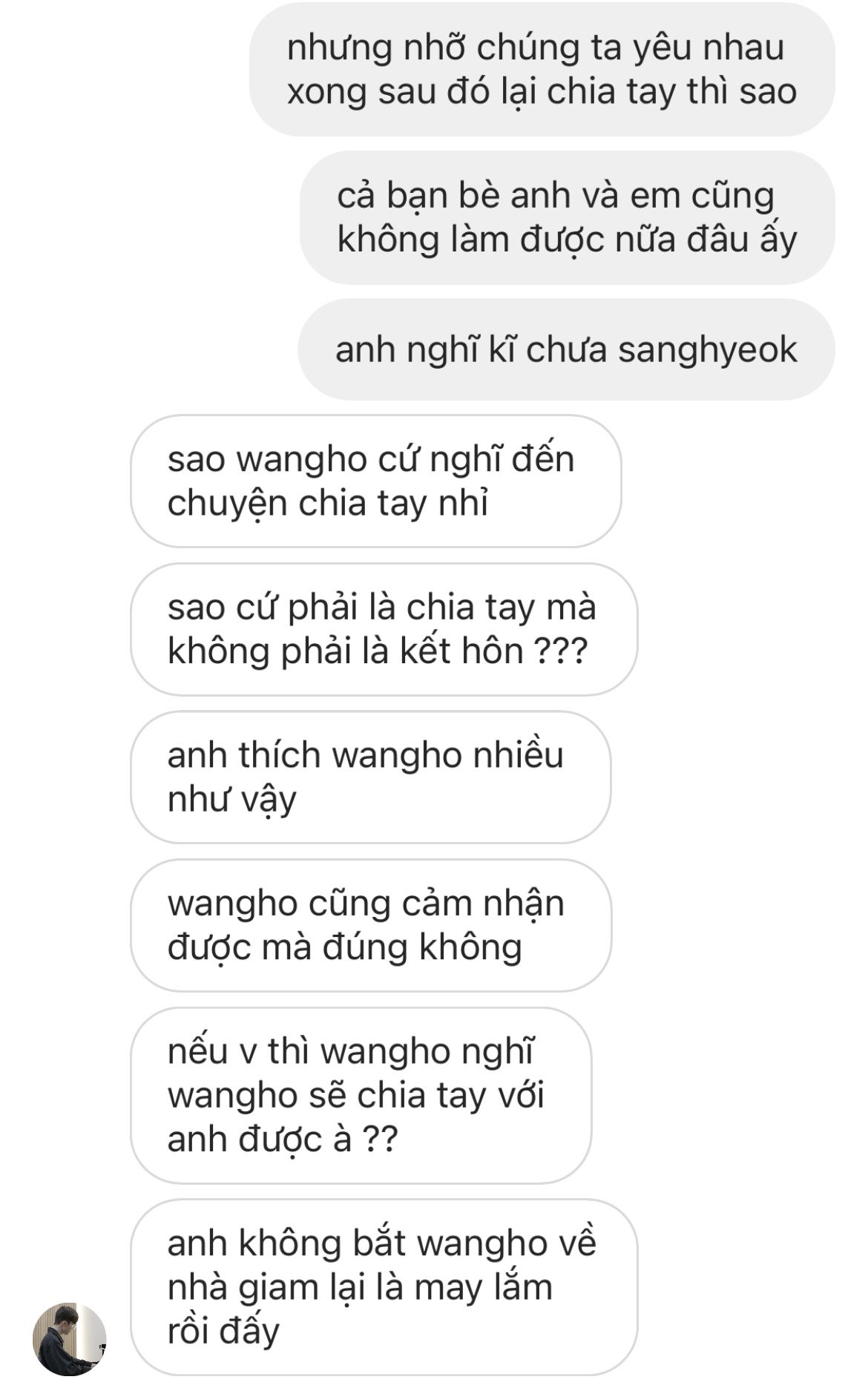Viewport: 868px width, 1391px height.
Task: Select the message 'wangho cũng cảm nhận được'
Action: point(371,925)
